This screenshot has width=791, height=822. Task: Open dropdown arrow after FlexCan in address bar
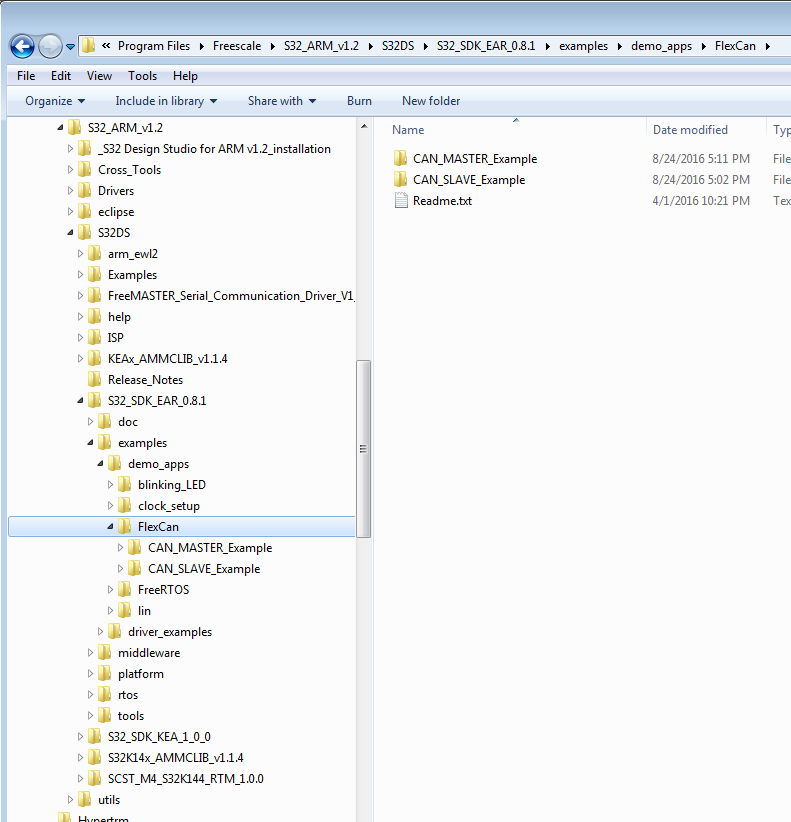pyautogui.click(x=767, y=46)
